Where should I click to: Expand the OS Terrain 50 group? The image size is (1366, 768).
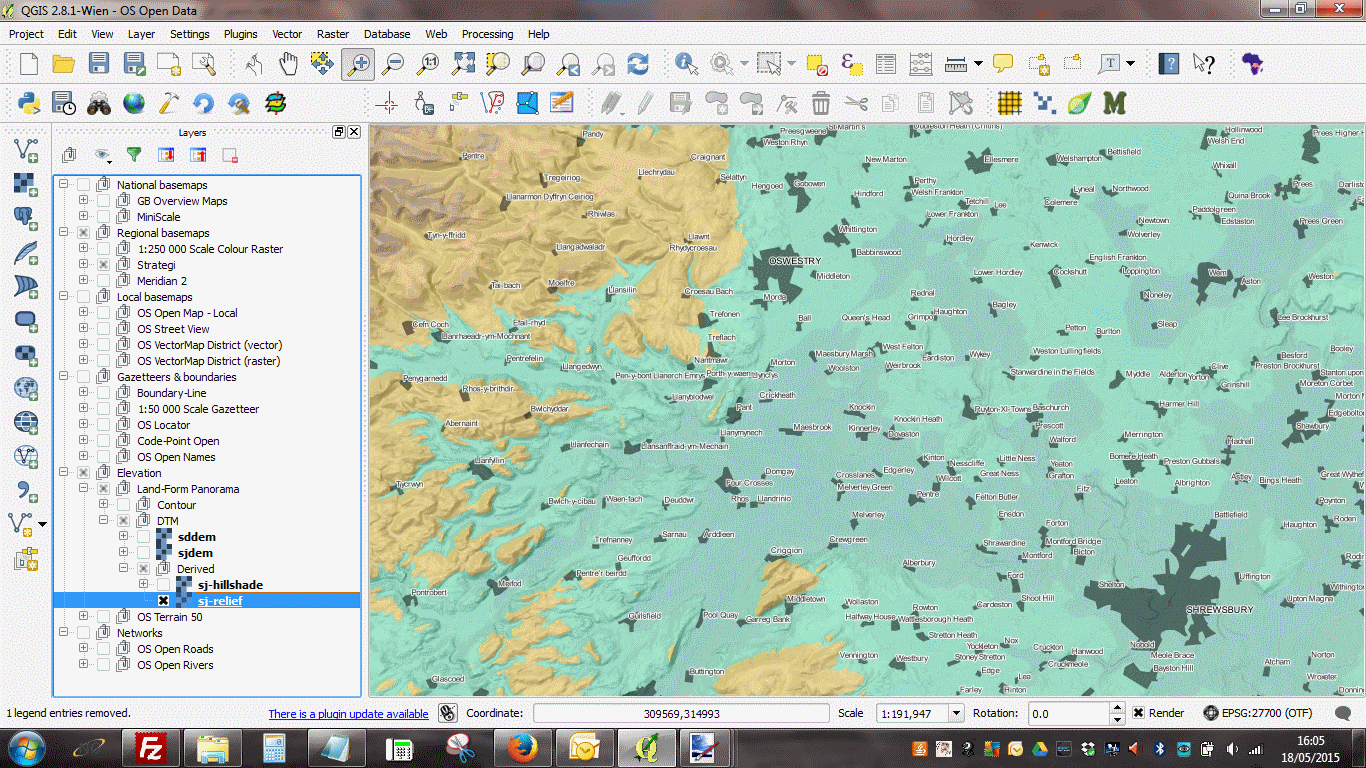point(83,617)
